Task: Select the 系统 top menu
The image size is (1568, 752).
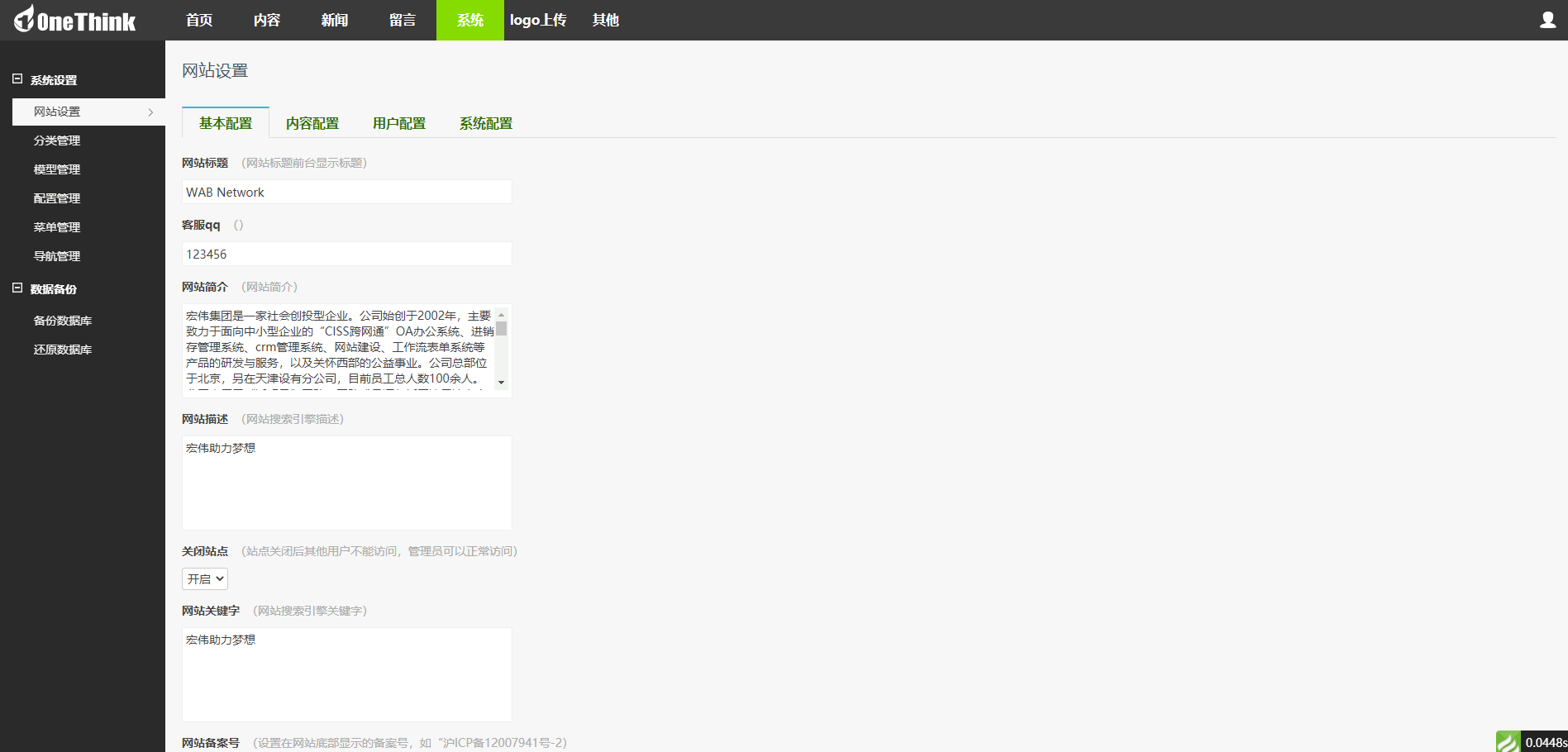Action: click(x=470, y=20)
